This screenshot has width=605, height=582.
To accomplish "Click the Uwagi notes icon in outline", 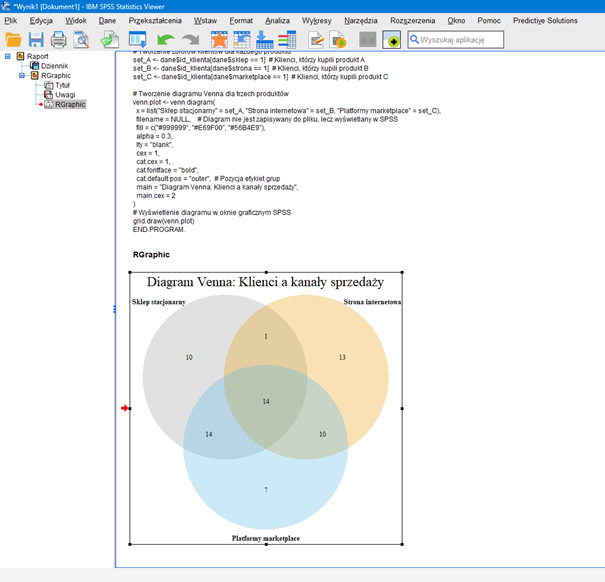I will [x=49, y=95].
